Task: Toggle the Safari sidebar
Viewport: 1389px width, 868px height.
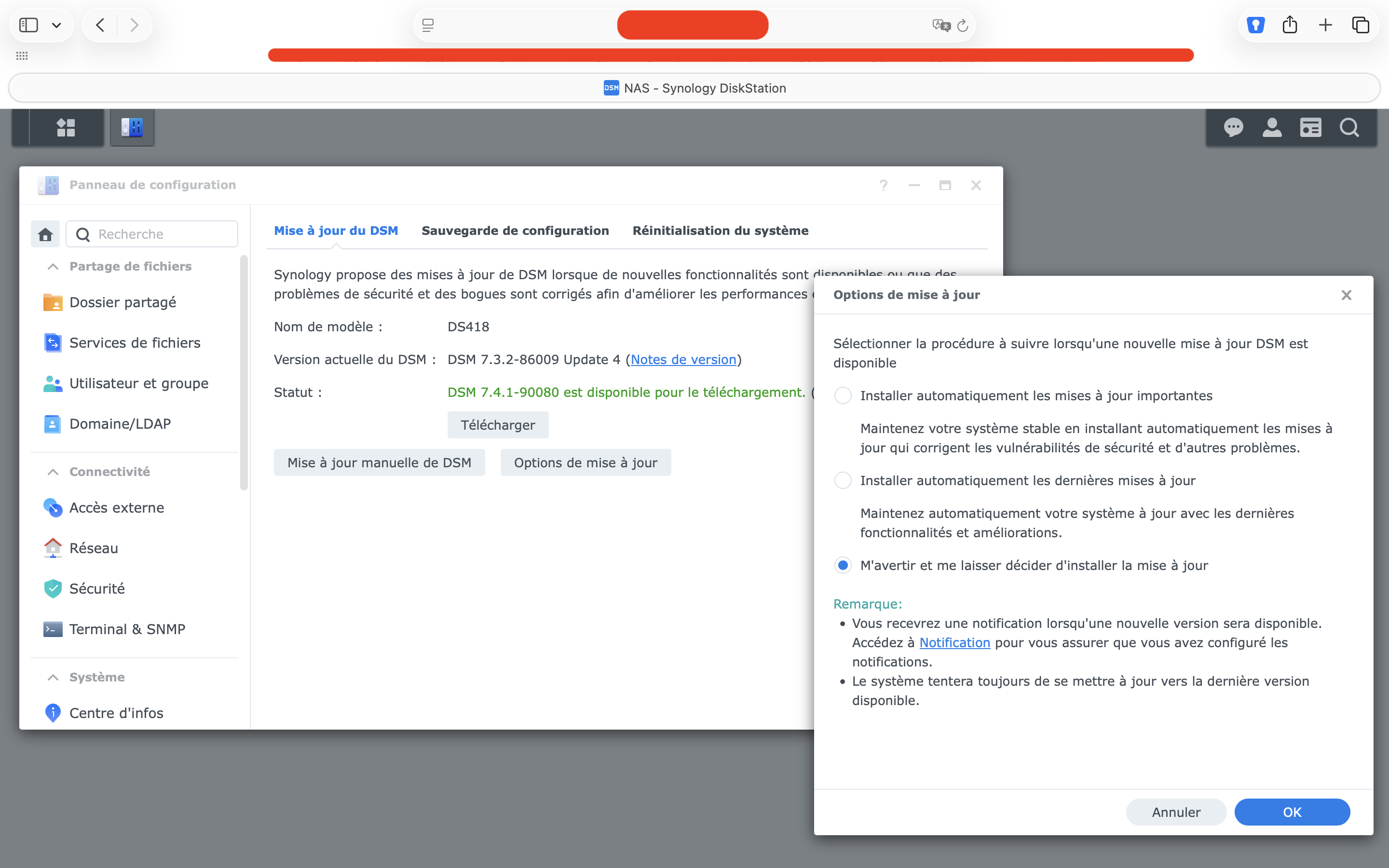Action: click(29, 25)
